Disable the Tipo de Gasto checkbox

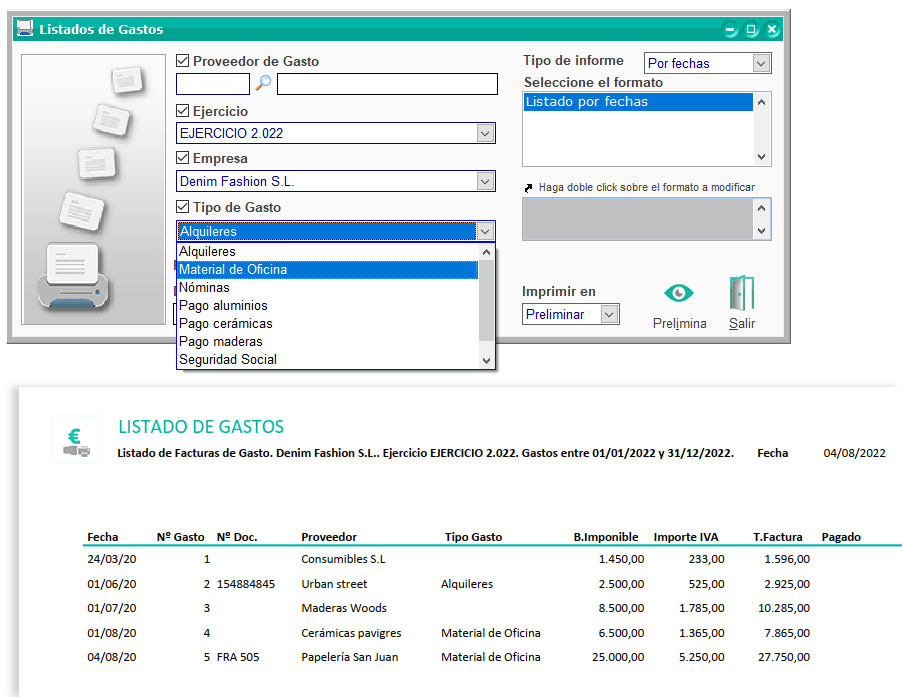pos(182,206)
